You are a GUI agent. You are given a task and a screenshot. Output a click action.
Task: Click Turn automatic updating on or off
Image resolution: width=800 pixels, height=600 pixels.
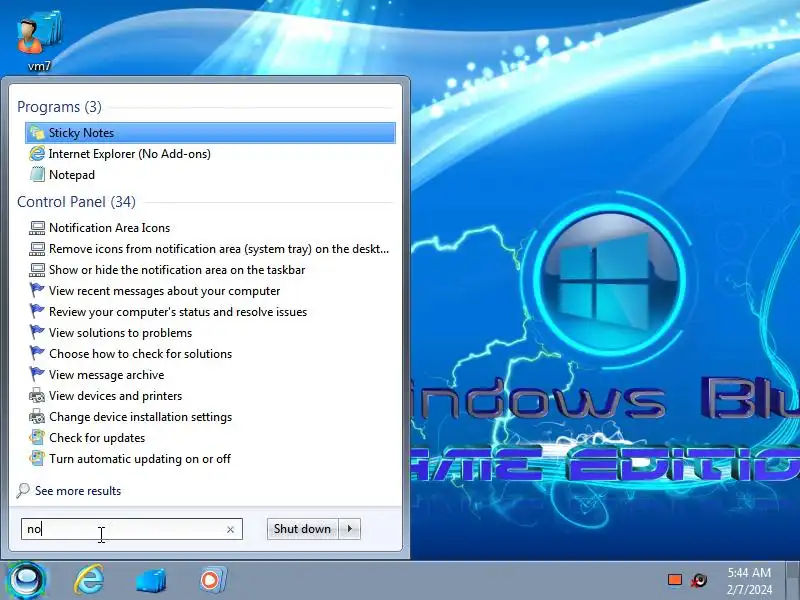pyautogui.click(x=210, y=458)
